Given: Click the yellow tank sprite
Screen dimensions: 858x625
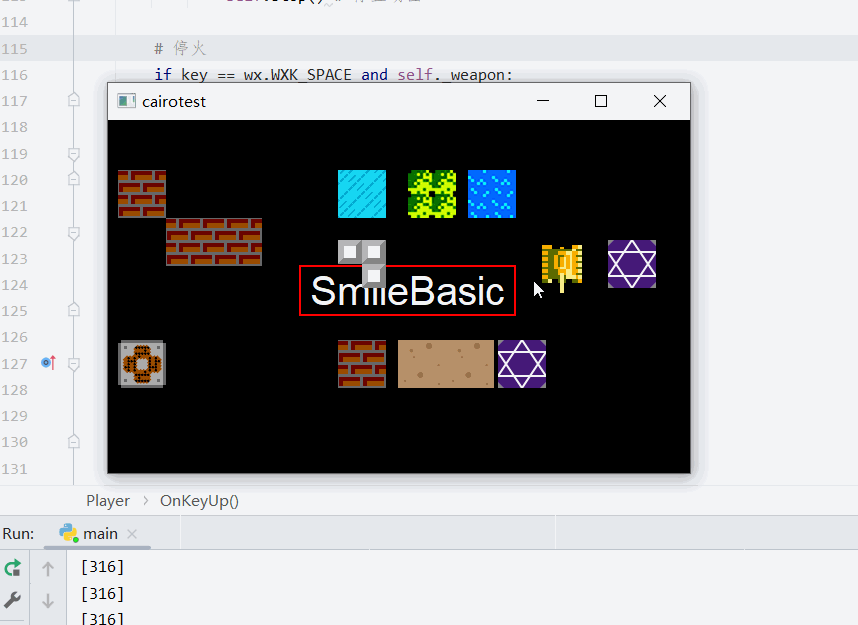Looking at the screenshot, I should (x=562, y=268).
